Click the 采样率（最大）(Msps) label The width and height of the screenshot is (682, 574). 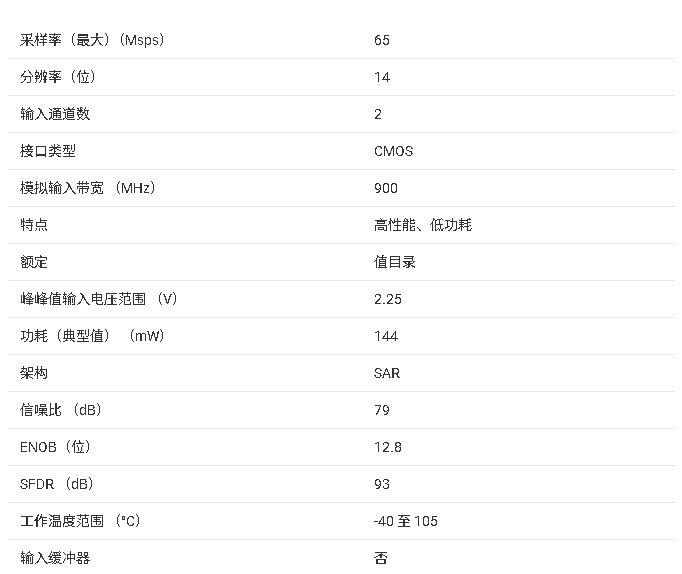92,40
